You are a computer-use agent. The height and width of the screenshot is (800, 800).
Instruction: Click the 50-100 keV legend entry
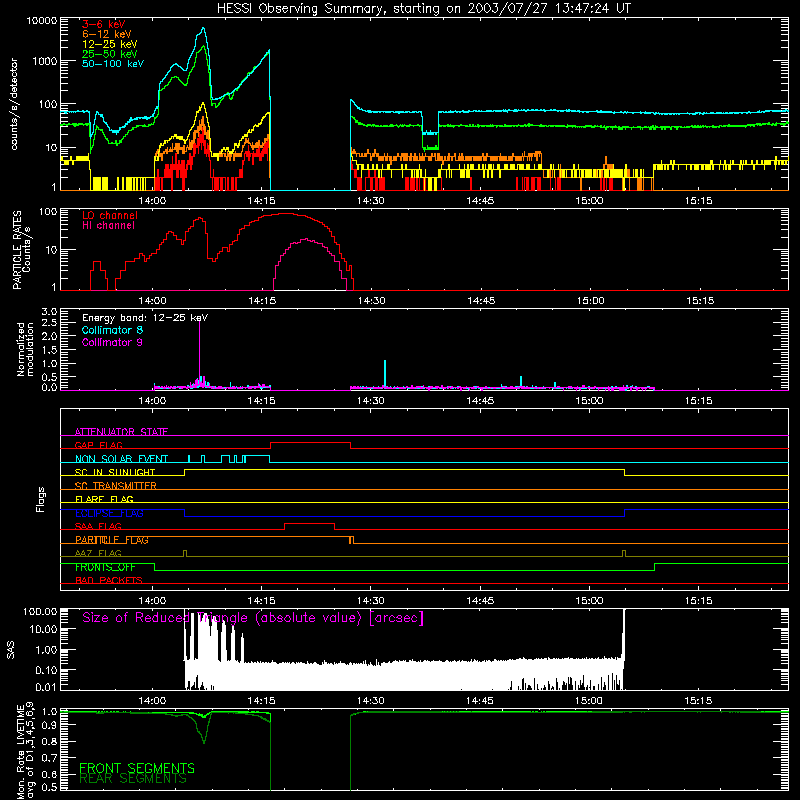[x=113, y=64]
